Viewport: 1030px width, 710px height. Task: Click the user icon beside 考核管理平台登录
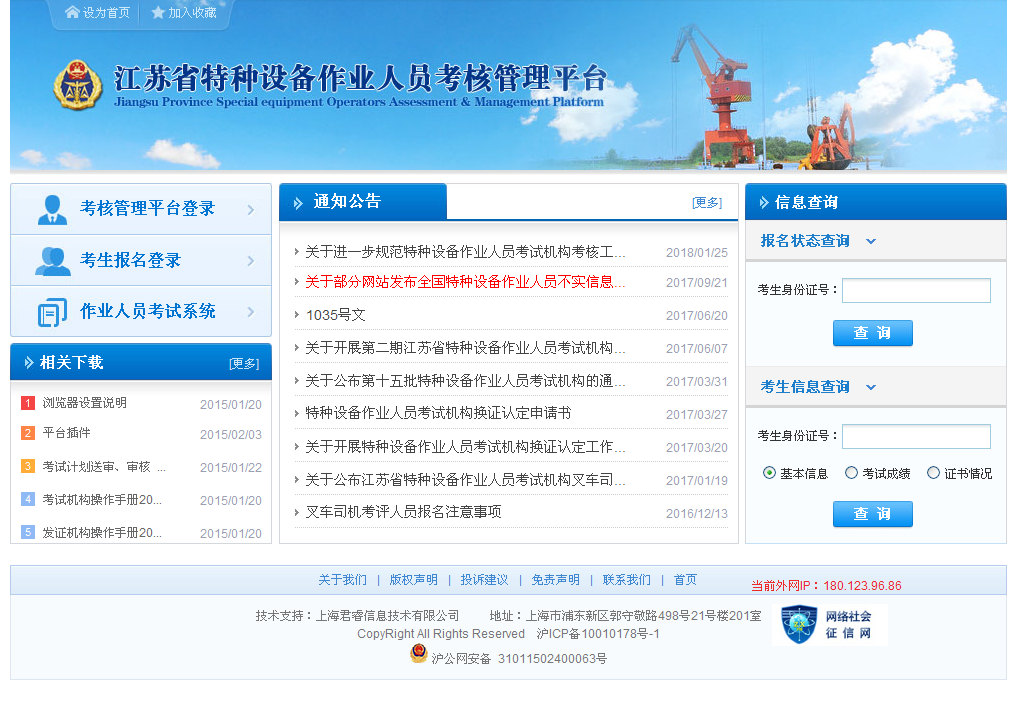52,209
